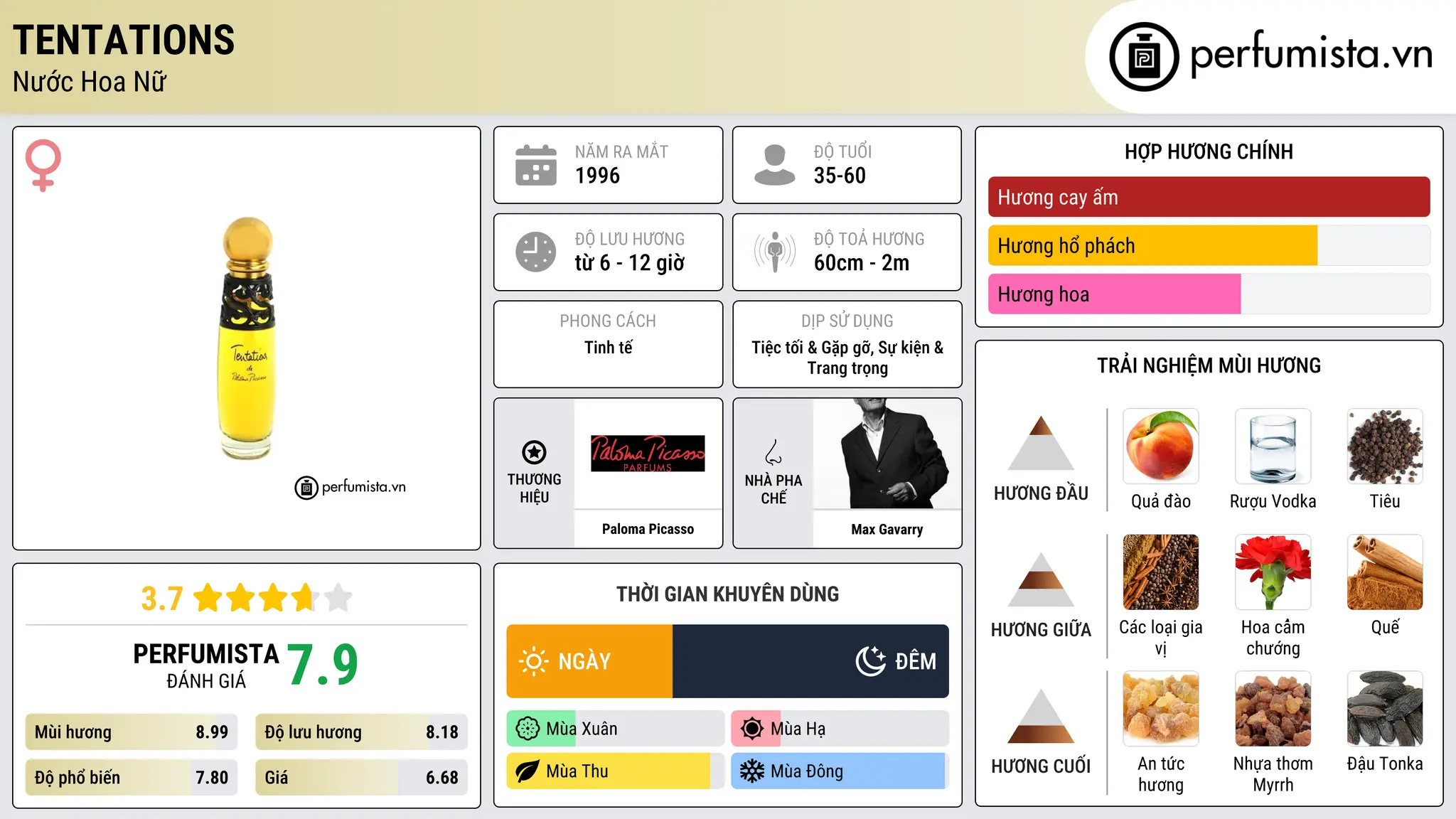Click the pink female gender symbol

(x=43, y=166)
